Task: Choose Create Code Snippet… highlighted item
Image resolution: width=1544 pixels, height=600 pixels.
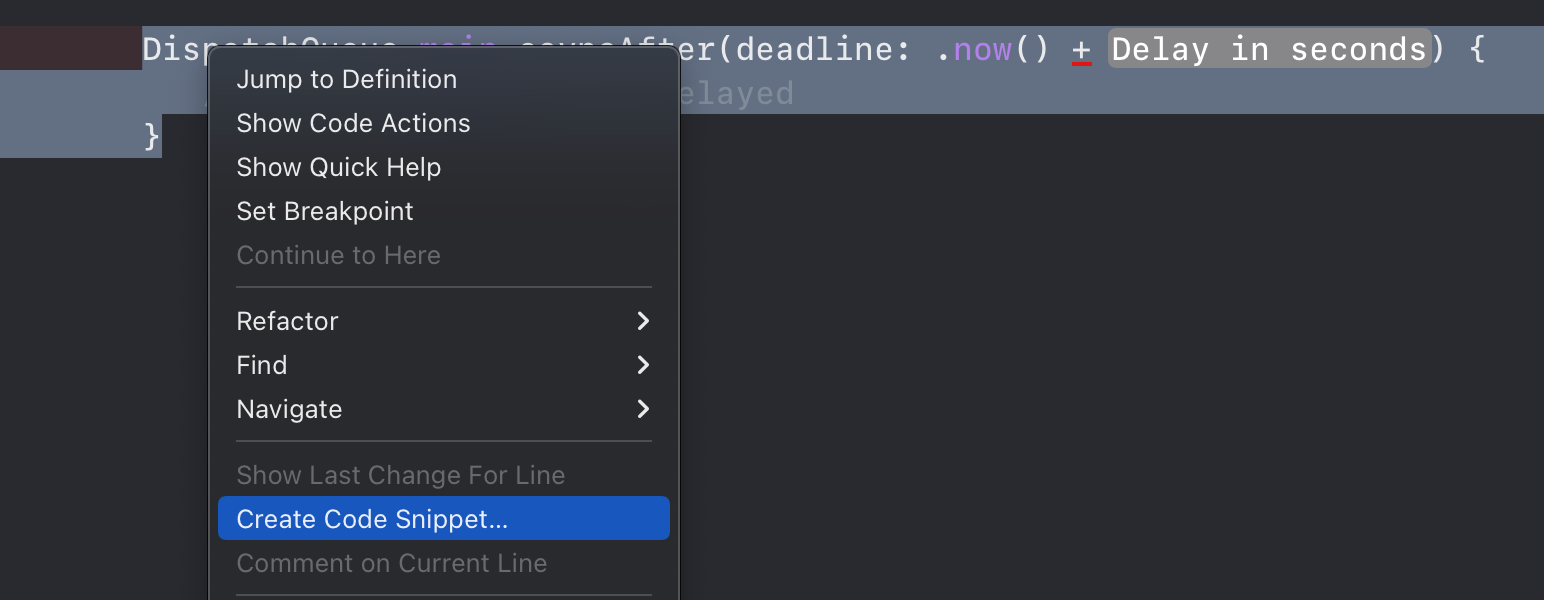Action: (x=444, y=518)
